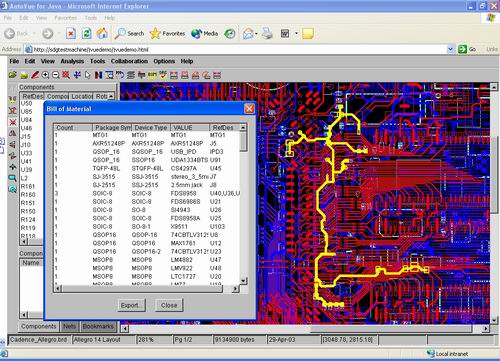500x361 pixels.
Task: Open the AutoVue Collaboration menu
Action: 129,61
